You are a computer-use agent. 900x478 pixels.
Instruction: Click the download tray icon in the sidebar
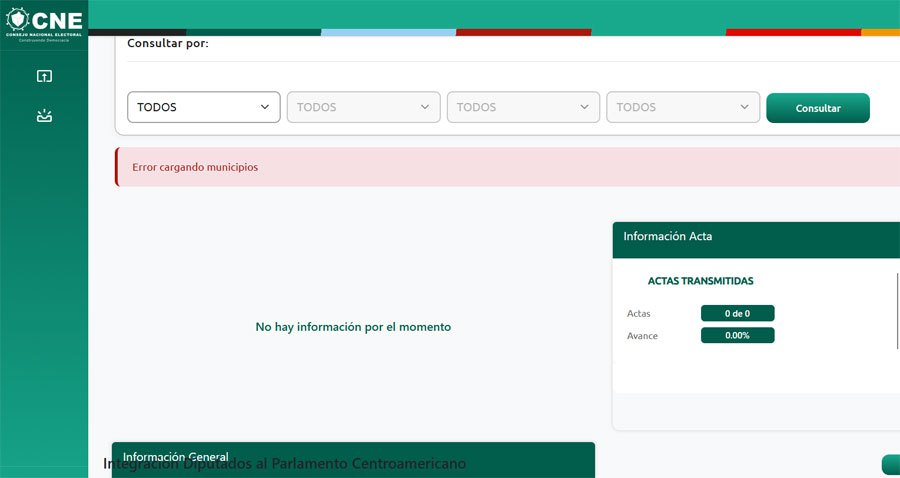44,115
